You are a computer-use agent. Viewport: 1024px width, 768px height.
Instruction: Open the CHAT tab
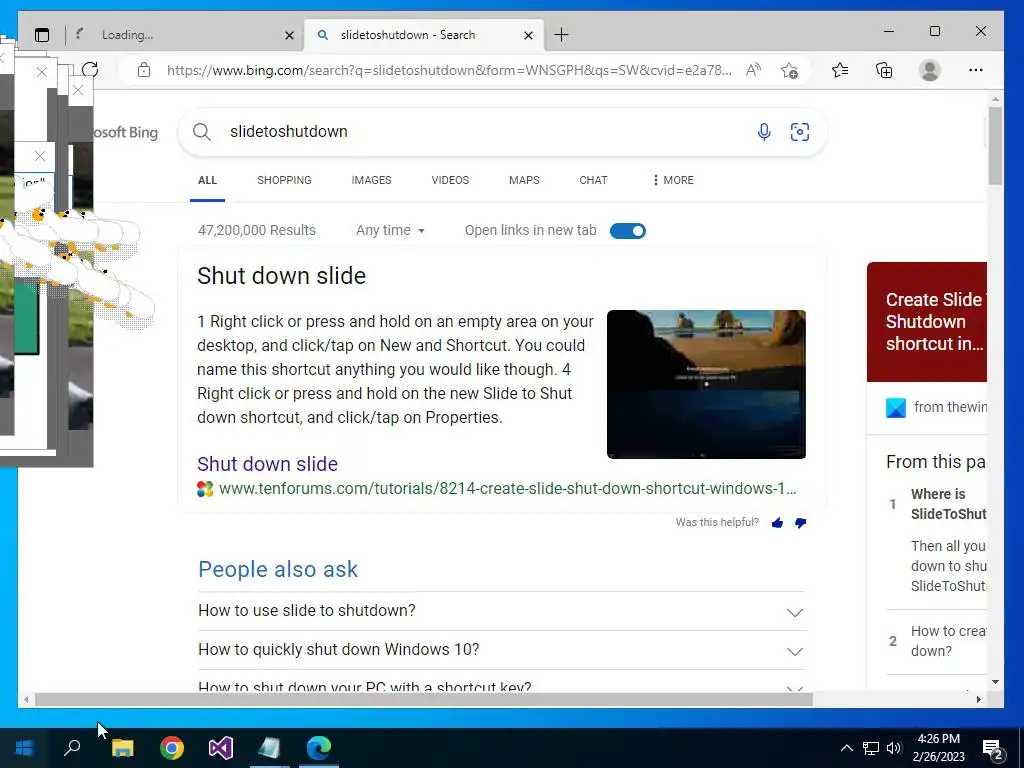pyautogui.click(x=593, y=180)
